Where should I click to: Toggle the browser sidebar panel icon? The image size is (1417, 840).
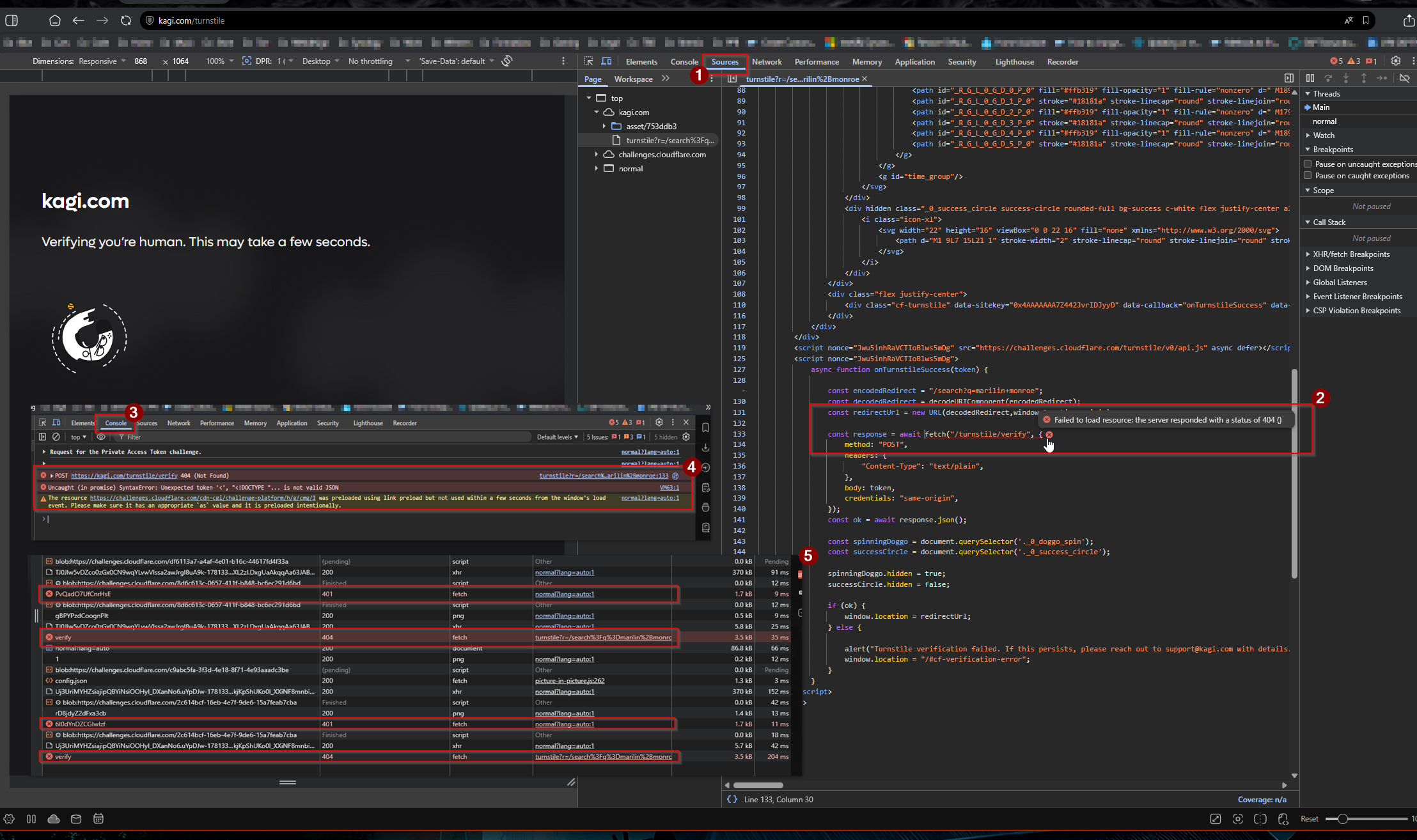12,20
